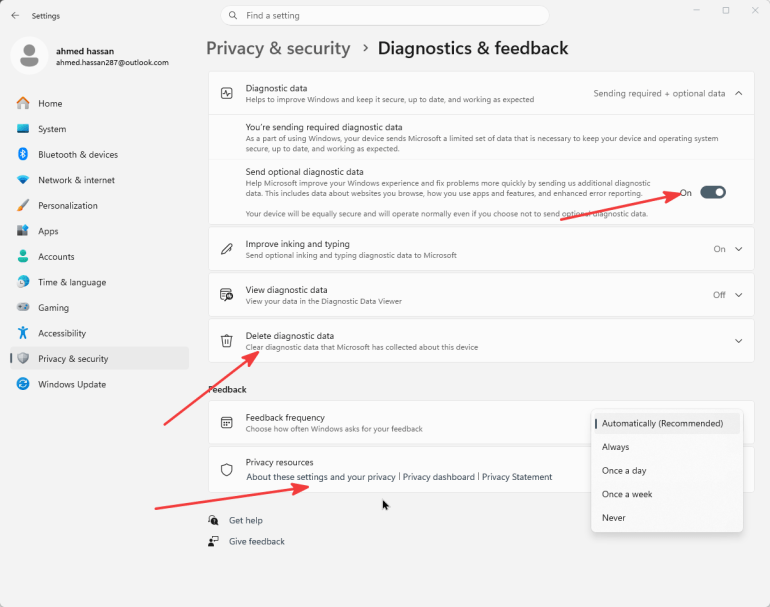Turn off Send optional diagnostic data toggle
This screenshot has height=607, width=770.
coord(713,193)
